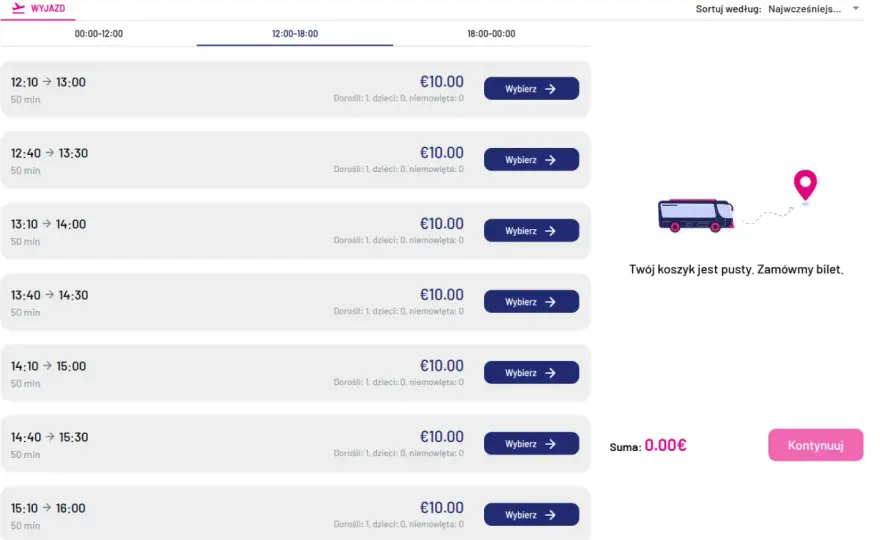The height and width of the screenshot is (540, 880).
Task: Click the bus illustration in empty cart
Action: click(x=696, y=215)
